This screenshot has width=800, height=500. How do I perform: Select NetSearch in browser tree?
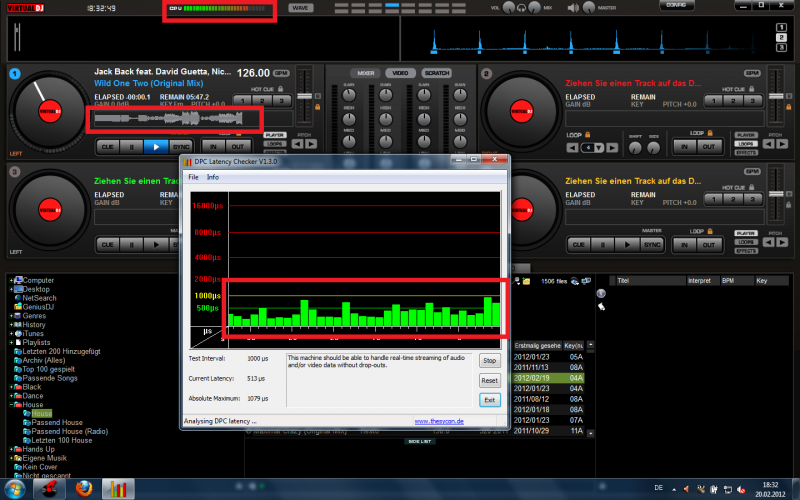tap(39, 298)
